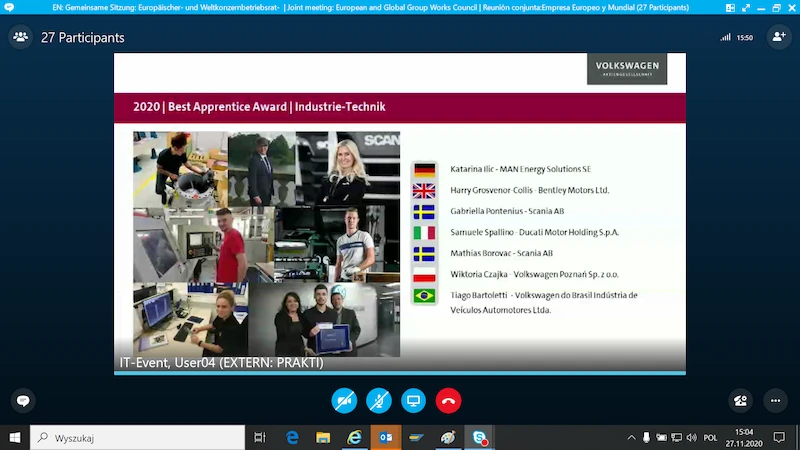The image size is (800, 450).
Task: Click the German flag on the slide
Action: pyautogui.click(x=424, y=169)
